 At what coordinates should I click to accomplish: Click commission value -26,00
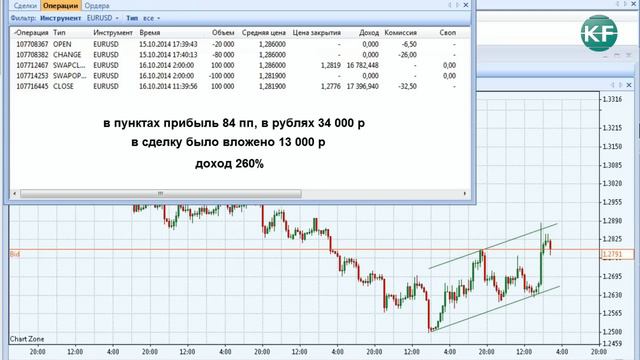[407, 55]
